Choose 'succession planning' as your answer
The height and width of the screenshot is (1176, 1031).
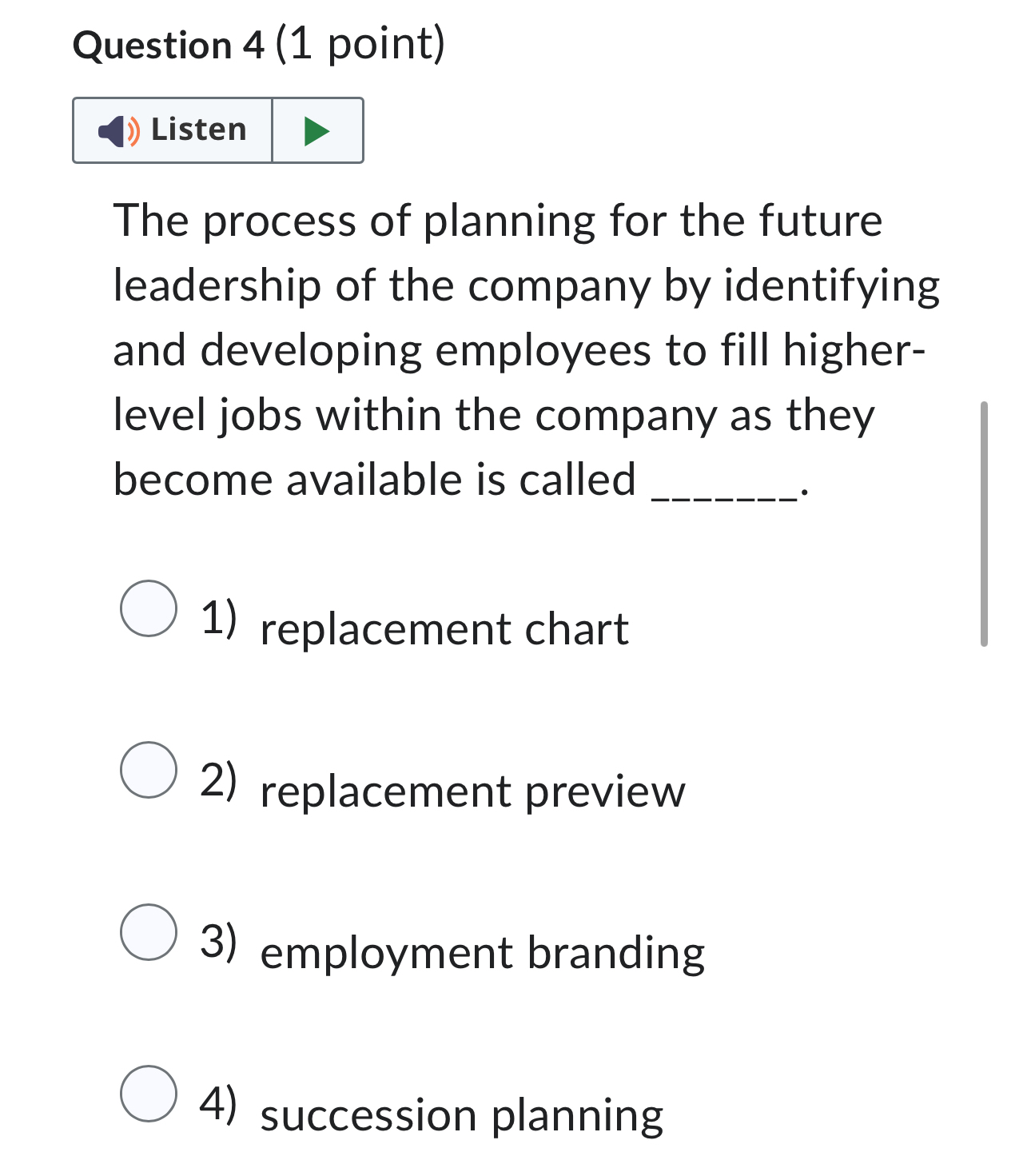pyautogui.click(x=149, y=1094)
